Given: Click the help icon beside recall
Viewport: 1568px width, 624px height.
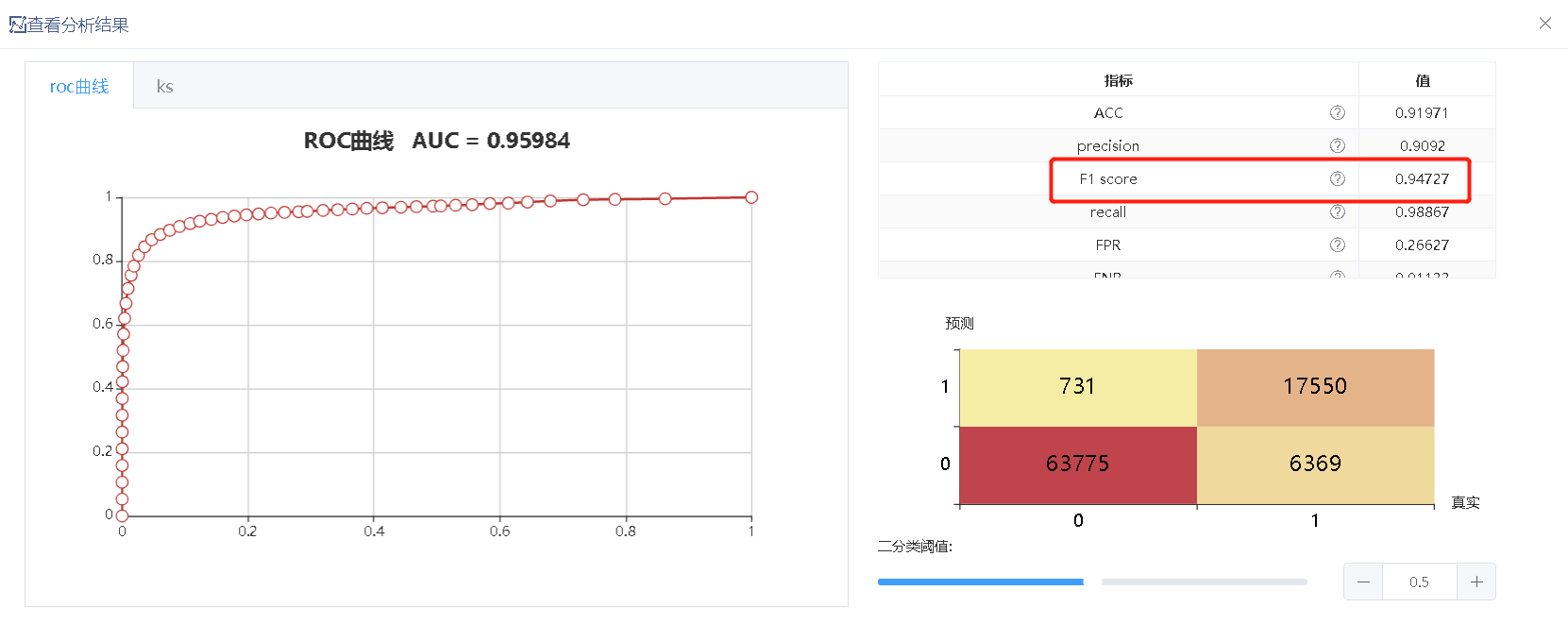Looking at the screenshot, I should coord(1337,211).
